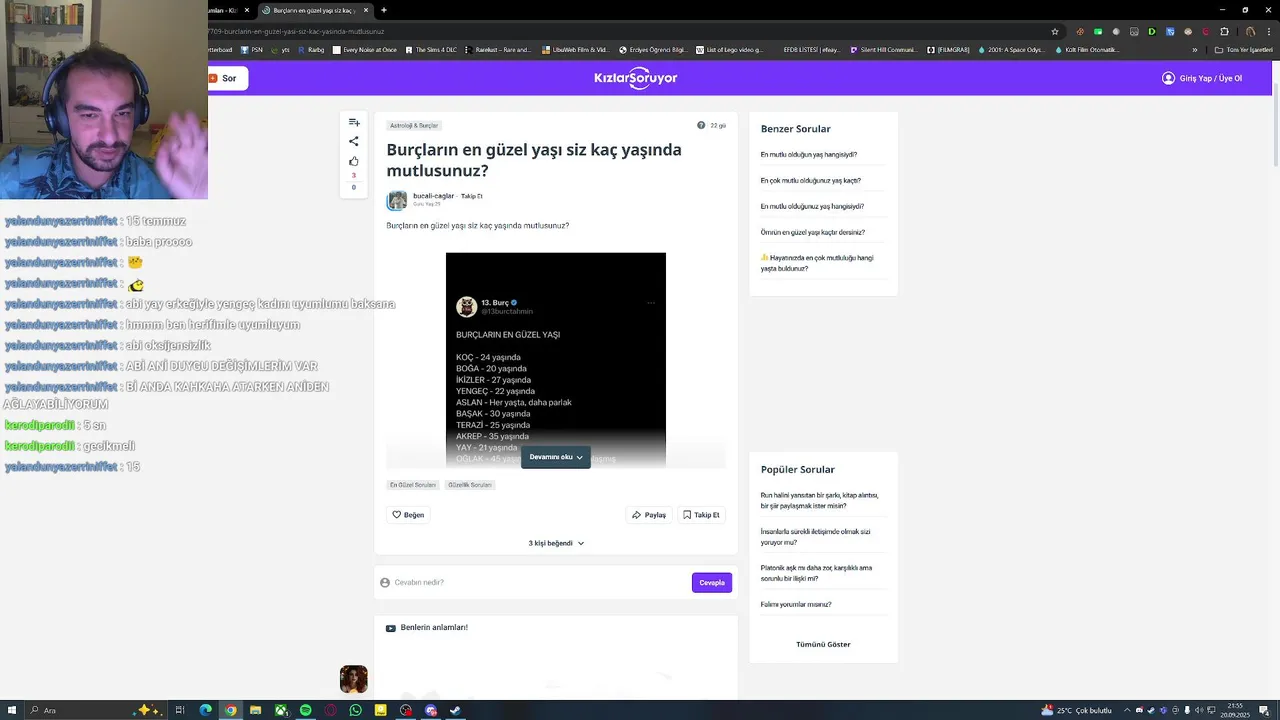Image resolution: width=1280 pixels, height=720 pixels.
Task: Like the post with Beğen button
Action: (408, 515)
